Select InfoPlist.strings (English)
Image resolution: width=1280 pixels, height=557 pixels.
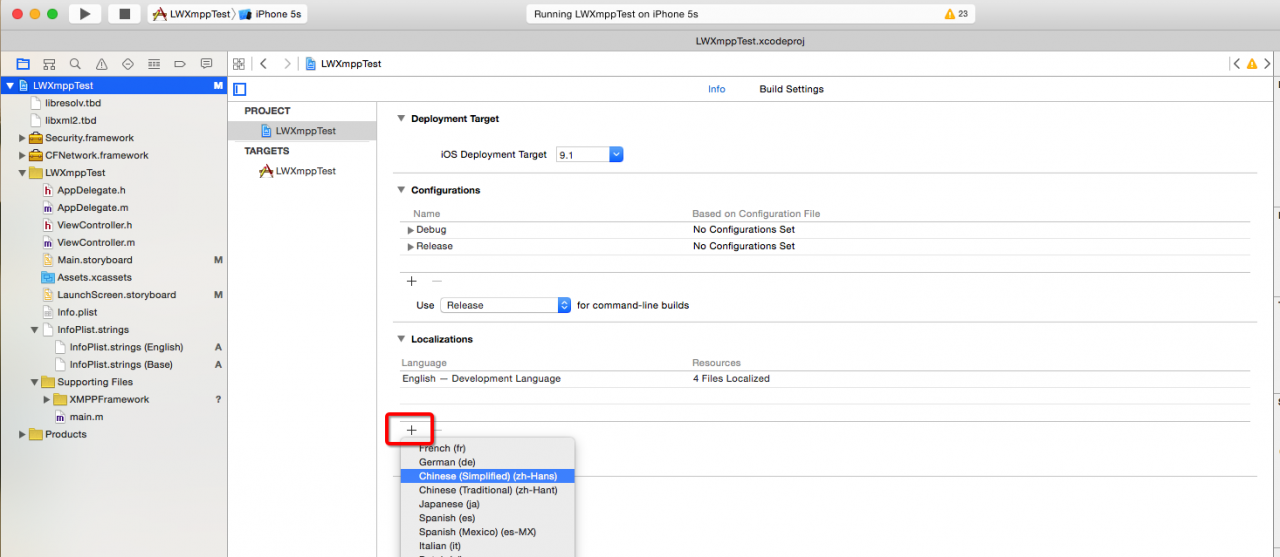pyautogui.click(x=126, y=347)
